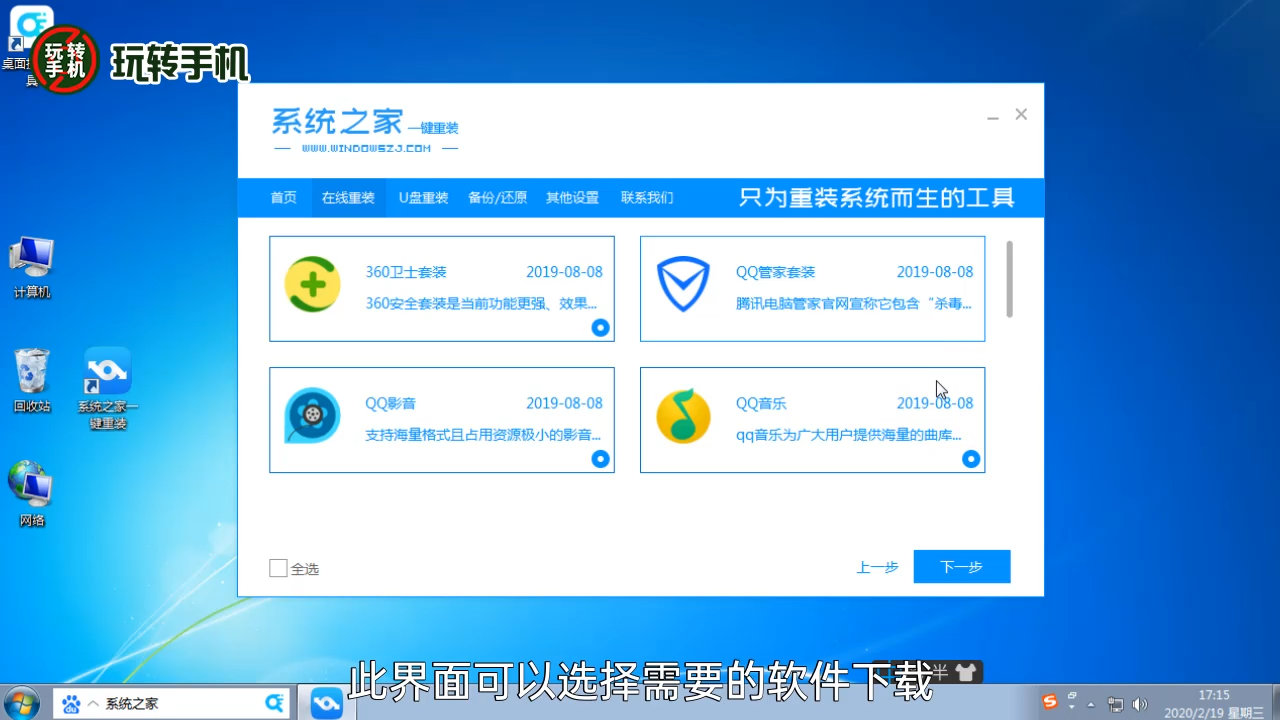Close the 系统之家 window

click(x=1021, y=115)
